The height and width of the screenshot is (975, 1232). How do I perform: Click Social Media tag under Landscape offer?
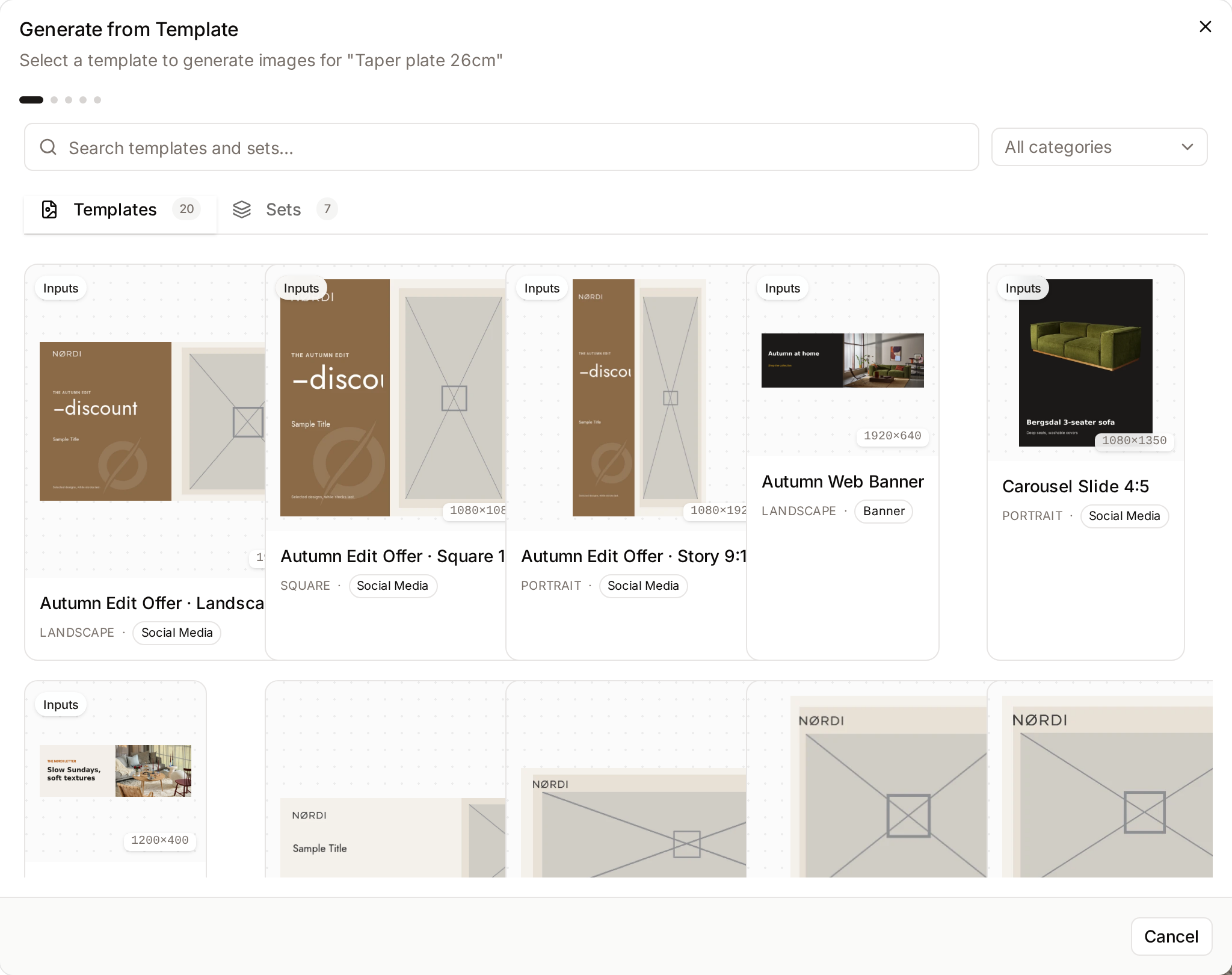tap(177, 633)
